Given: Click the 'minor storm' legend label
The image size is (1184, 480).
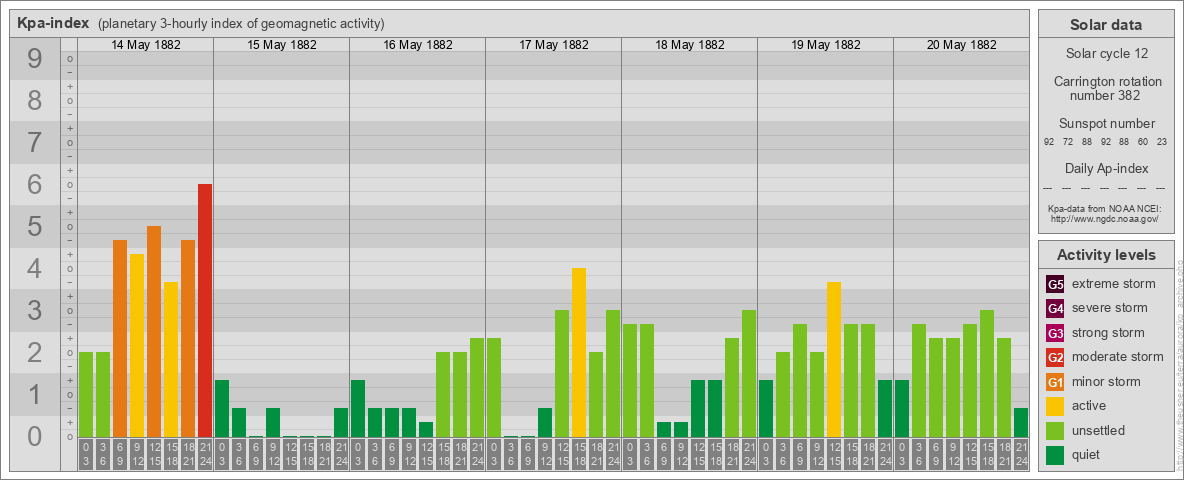Looking at the screenshot, I should 1106,382.
